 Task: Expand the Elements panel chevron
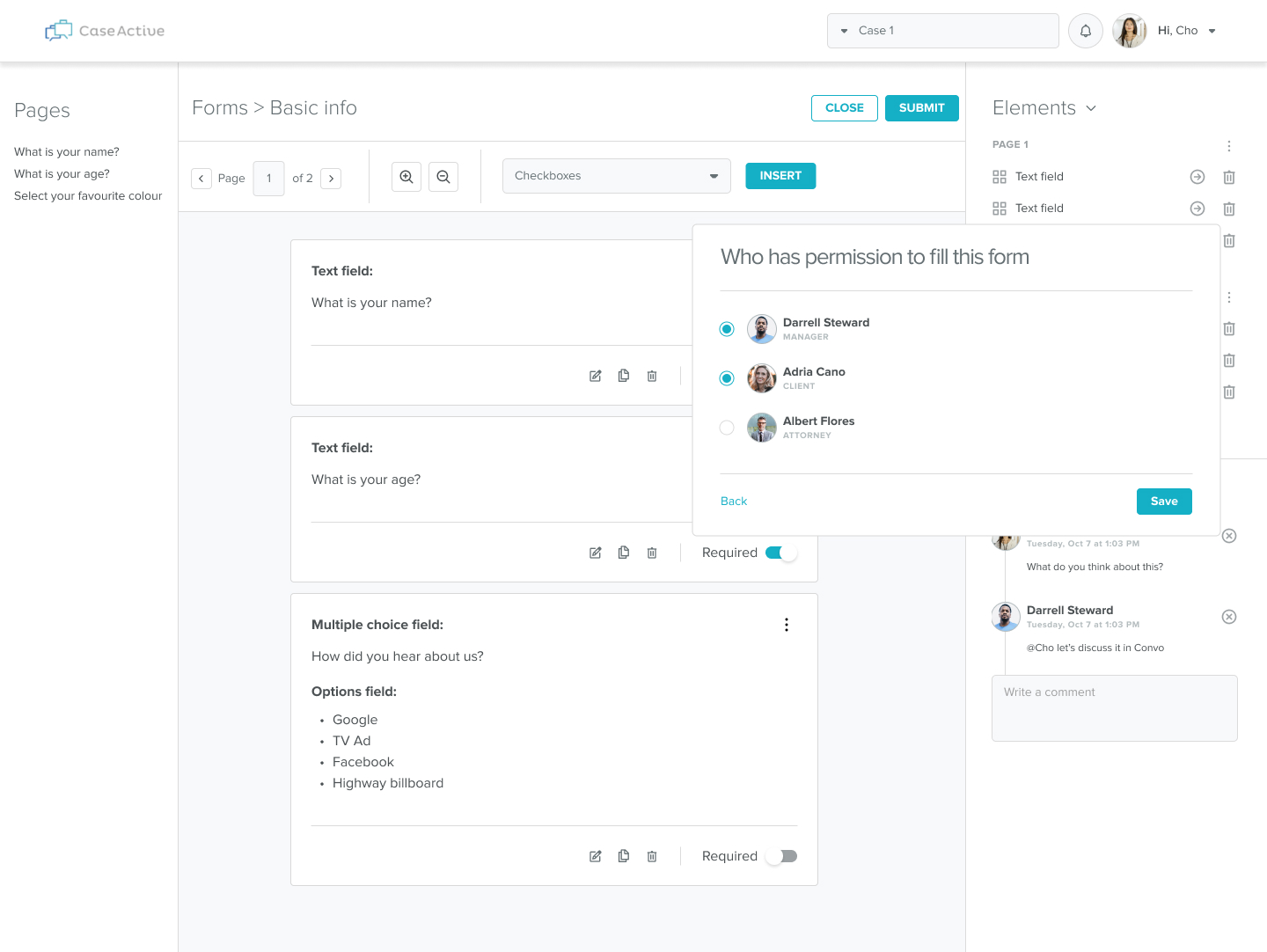1091,108
